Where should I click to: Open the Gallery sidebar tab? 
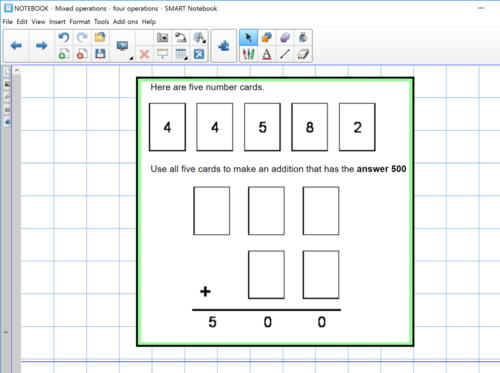[7, 84]
